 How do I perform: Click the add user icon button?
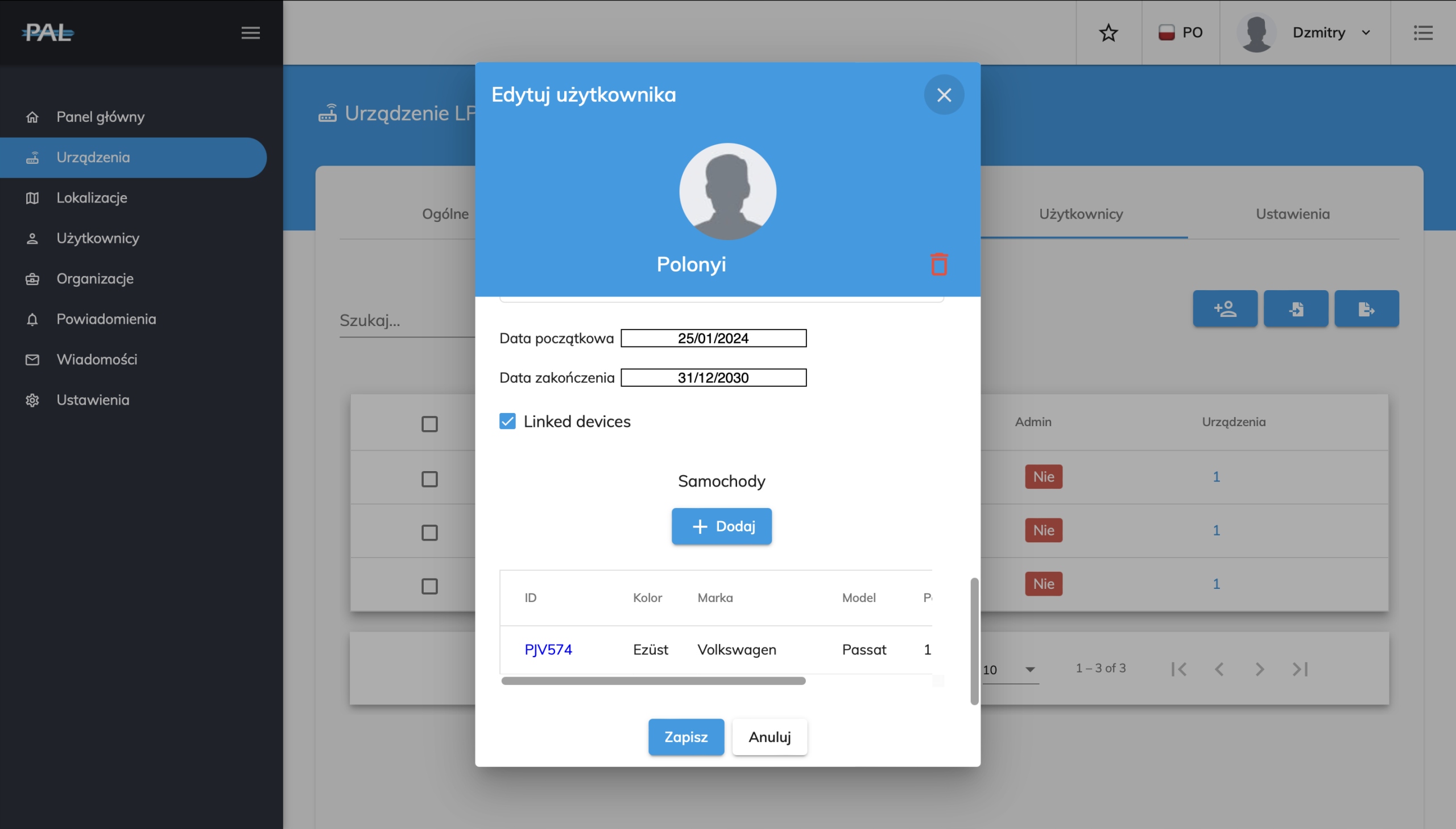point(1225,308)
